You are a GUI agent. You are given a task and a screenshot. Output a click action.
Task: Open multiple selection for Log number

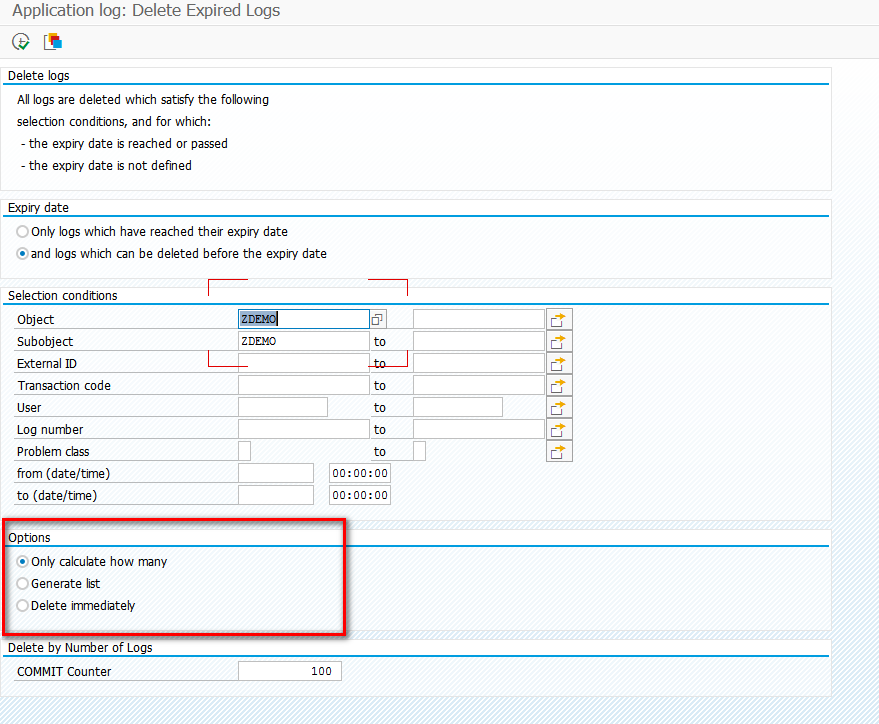click(559, 428)
